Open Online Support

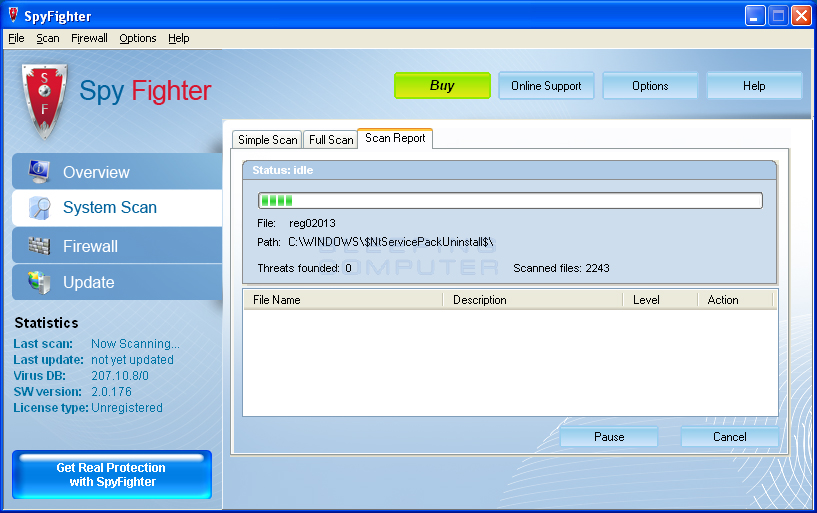point(546,86)
